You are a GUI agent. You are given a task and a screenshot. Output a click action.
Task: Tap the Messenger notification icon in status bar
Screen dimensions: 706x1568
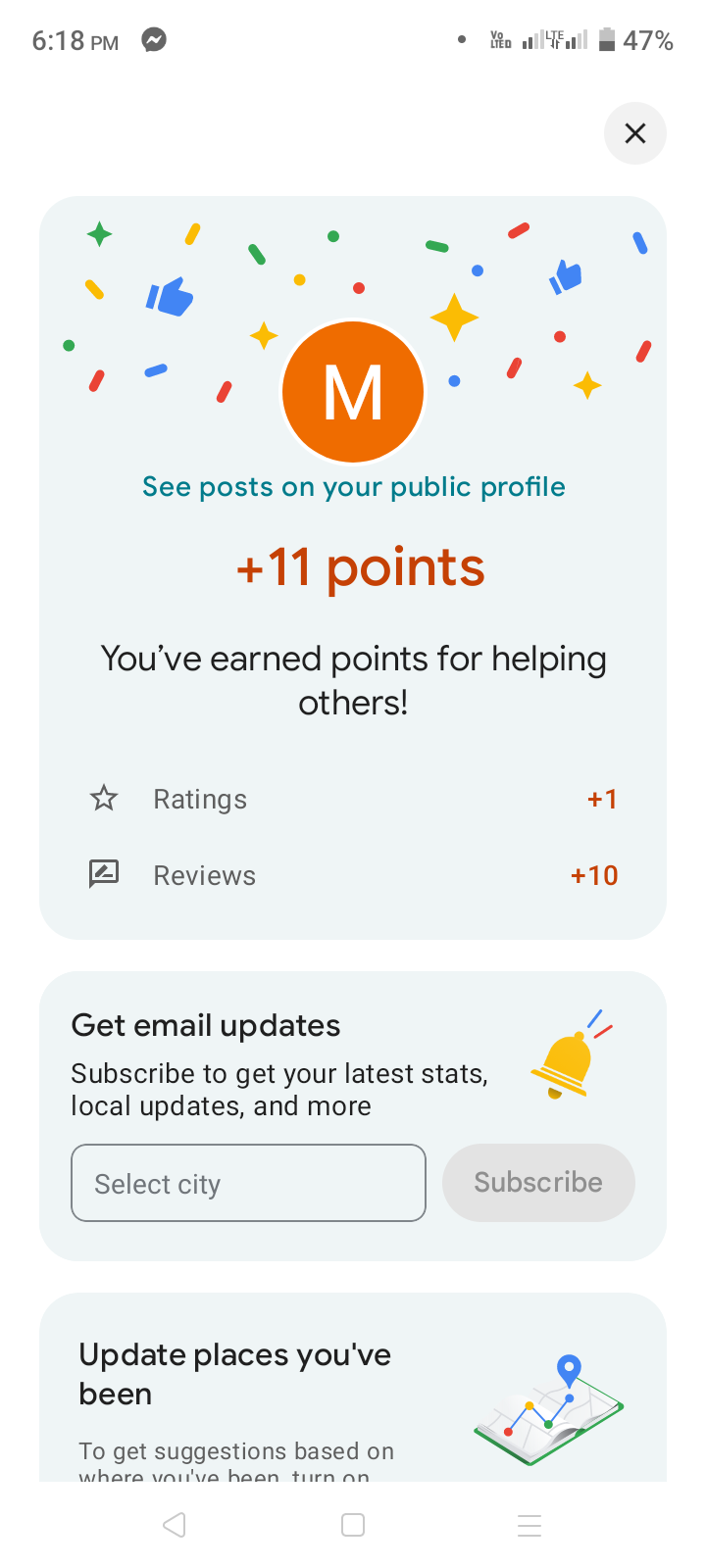tap(154, 40)
